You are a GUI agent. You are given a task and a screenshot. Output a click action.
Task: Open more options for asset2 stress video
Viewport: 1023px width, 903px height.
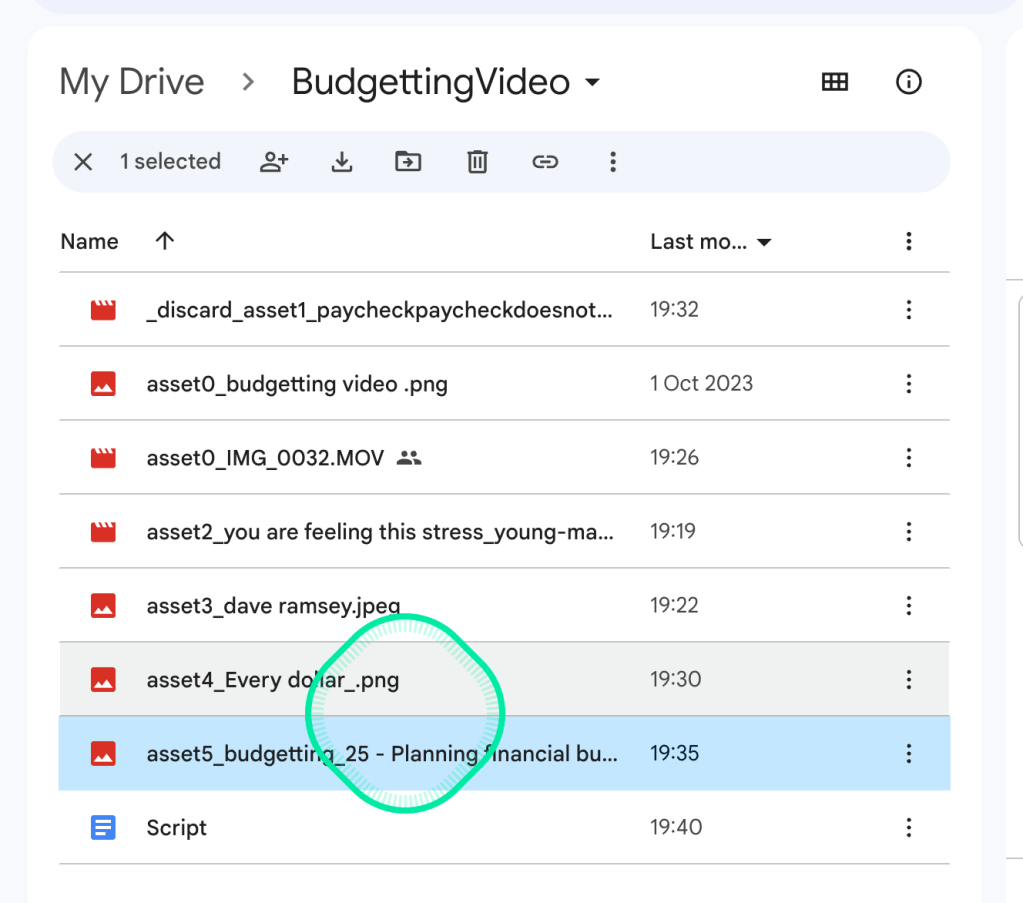click(908, 532)
